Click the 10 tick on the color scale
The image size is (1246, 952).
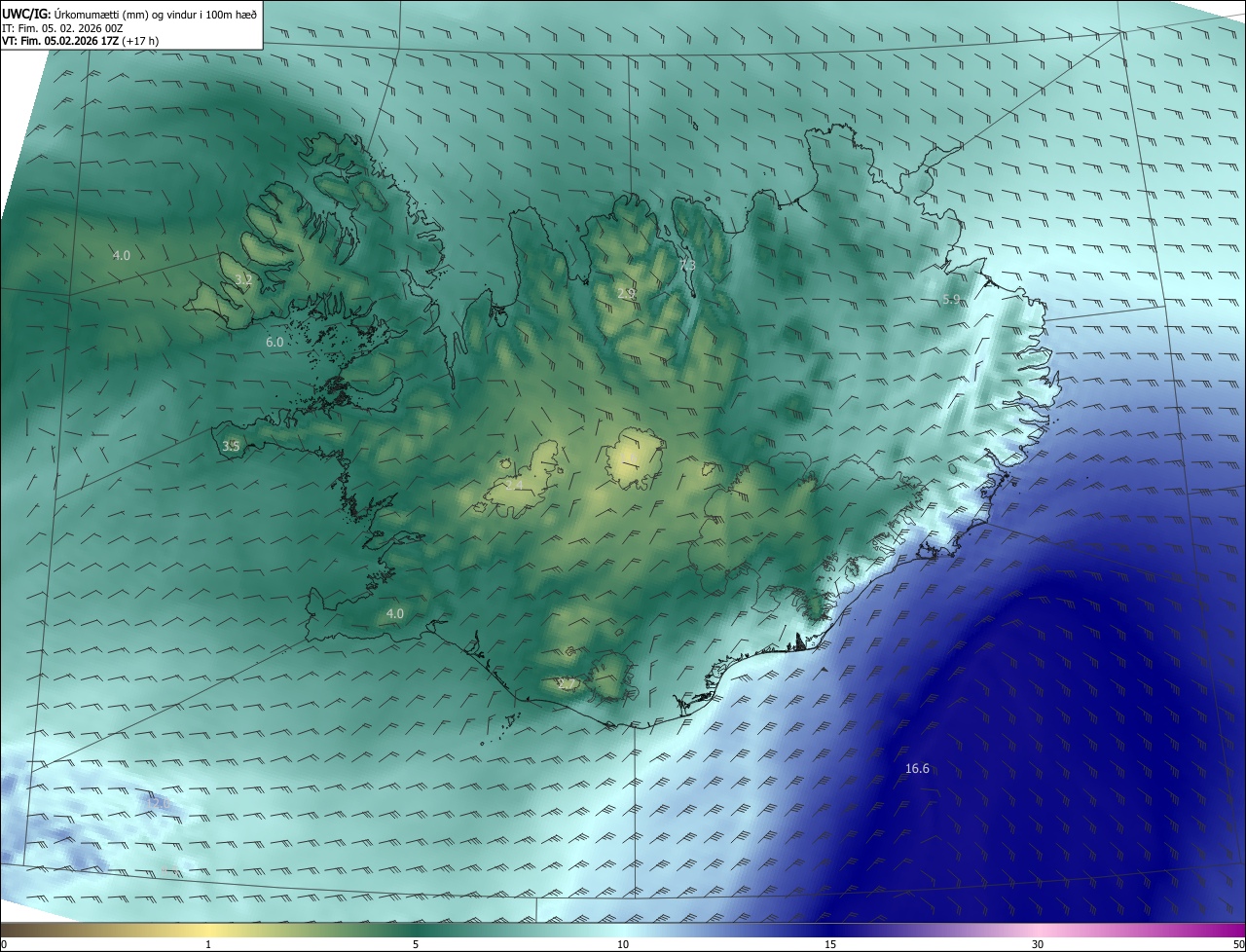point(623,944)
